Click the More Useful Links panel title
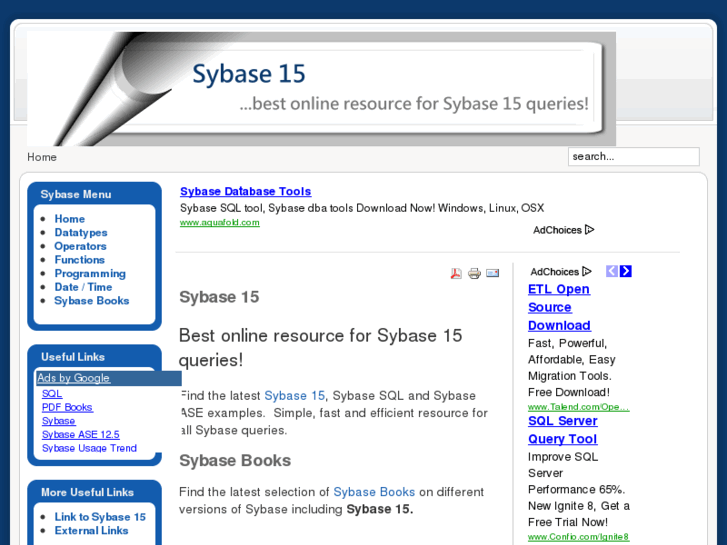The width and height of the screenshot is (727, 545). [x=87, y=492]
